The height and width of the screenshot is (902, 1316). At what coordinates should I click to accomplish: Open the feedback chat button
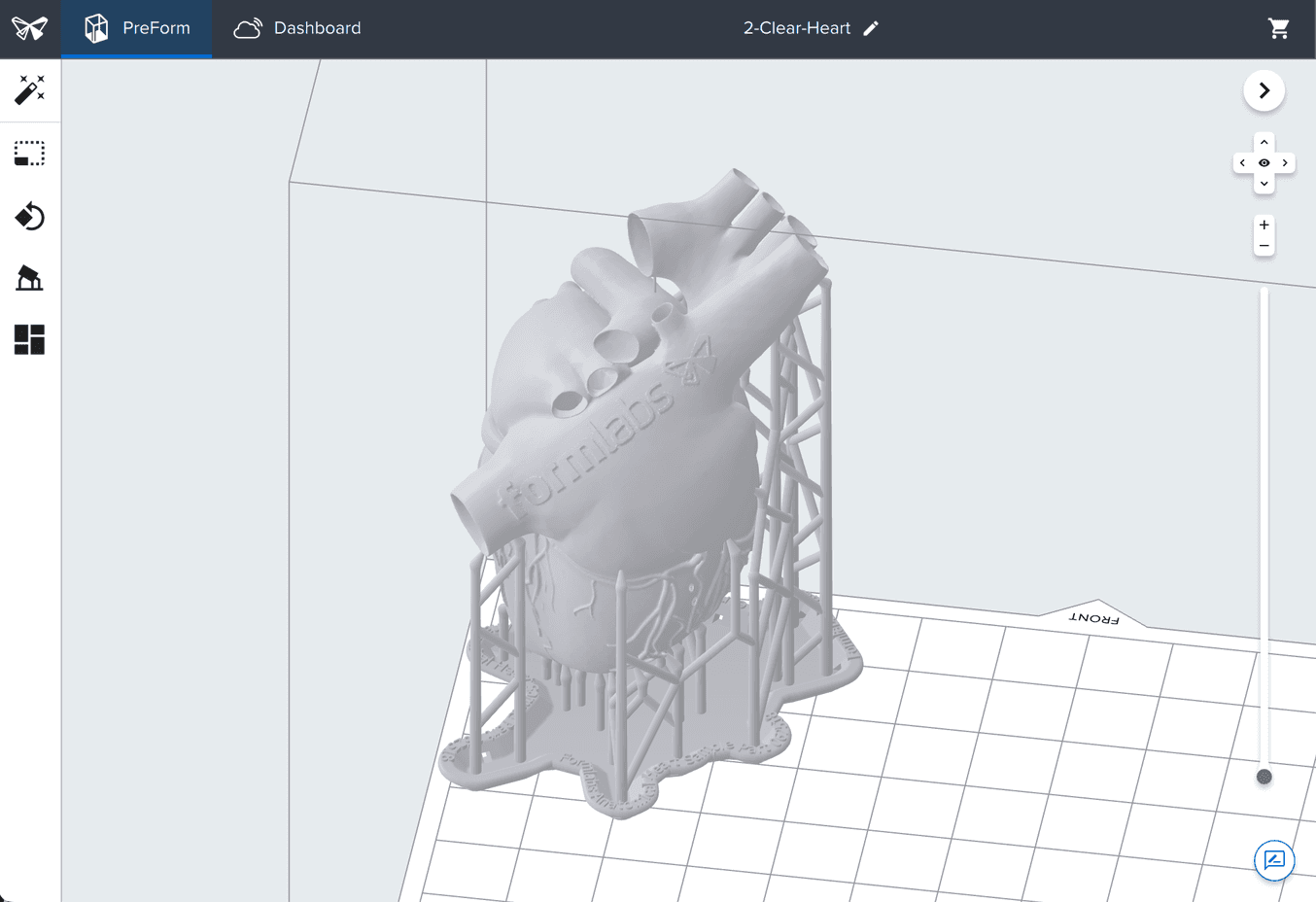pyautogui.click(x=1274, y=860)
